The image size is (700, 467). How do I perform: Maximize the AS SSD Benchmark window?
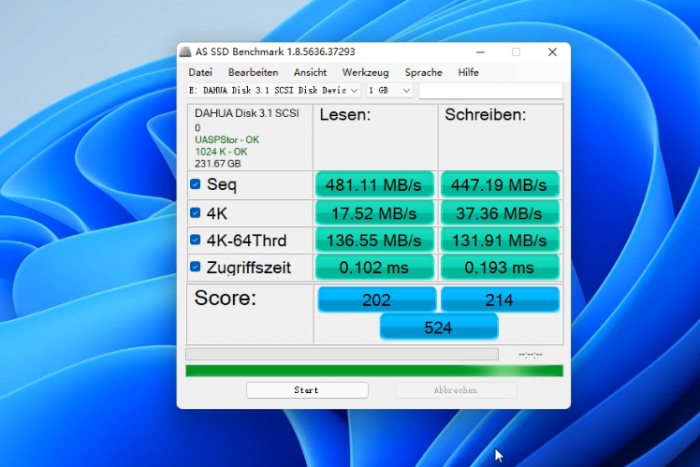[516, 52]
